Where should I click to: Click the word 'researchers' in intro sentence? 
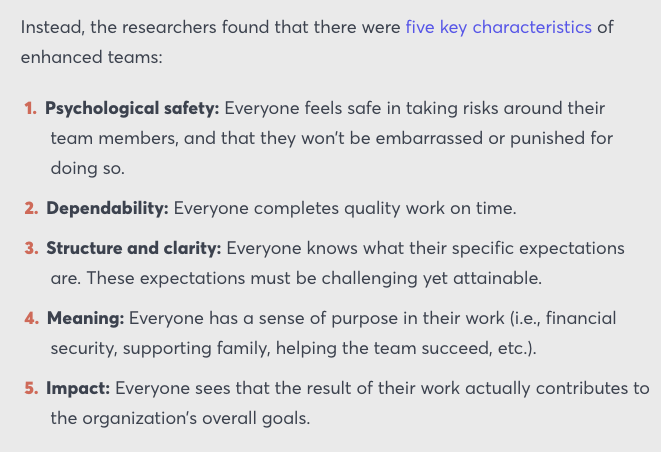point(169,27)
